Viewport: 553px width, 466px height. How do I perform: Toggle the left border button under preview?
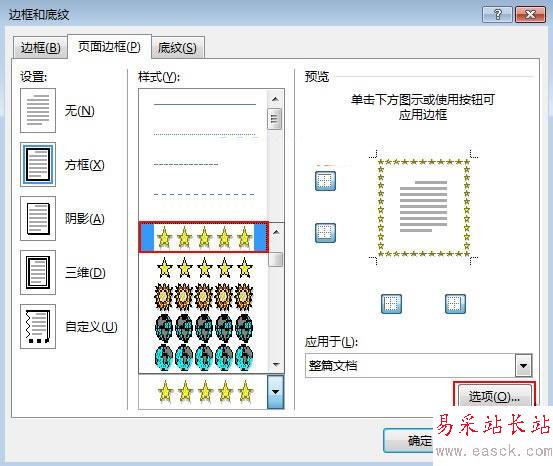391,304
